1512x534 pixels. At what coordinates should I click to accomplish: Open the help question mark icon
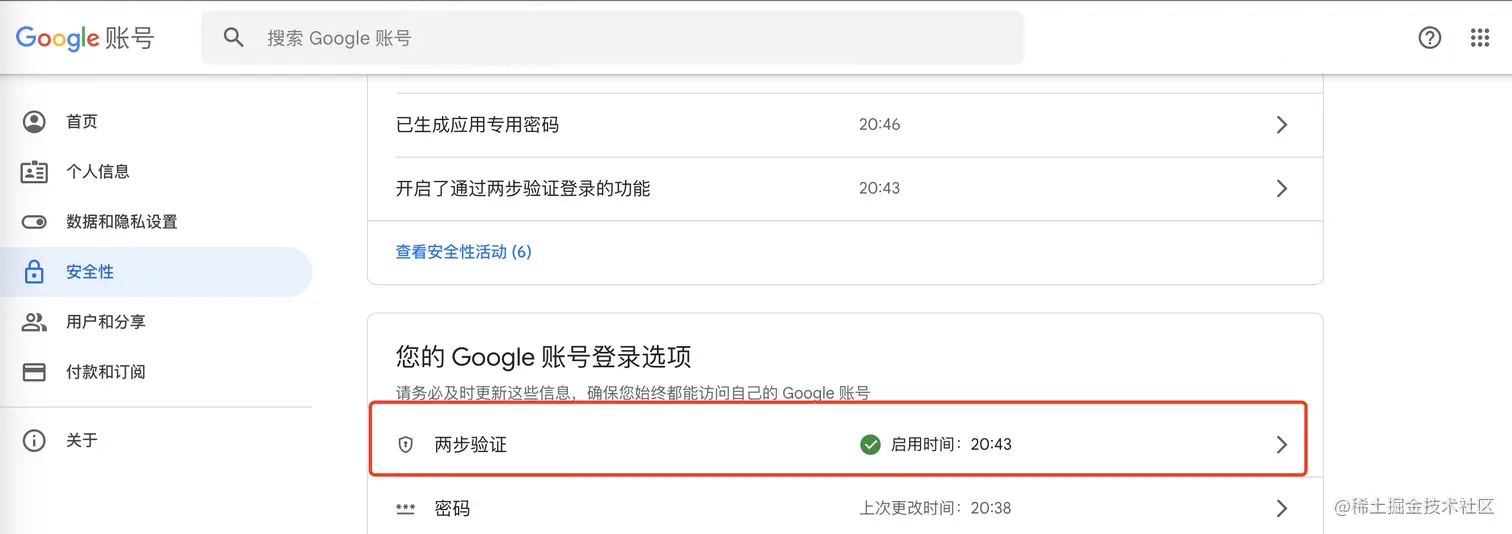1430,38
